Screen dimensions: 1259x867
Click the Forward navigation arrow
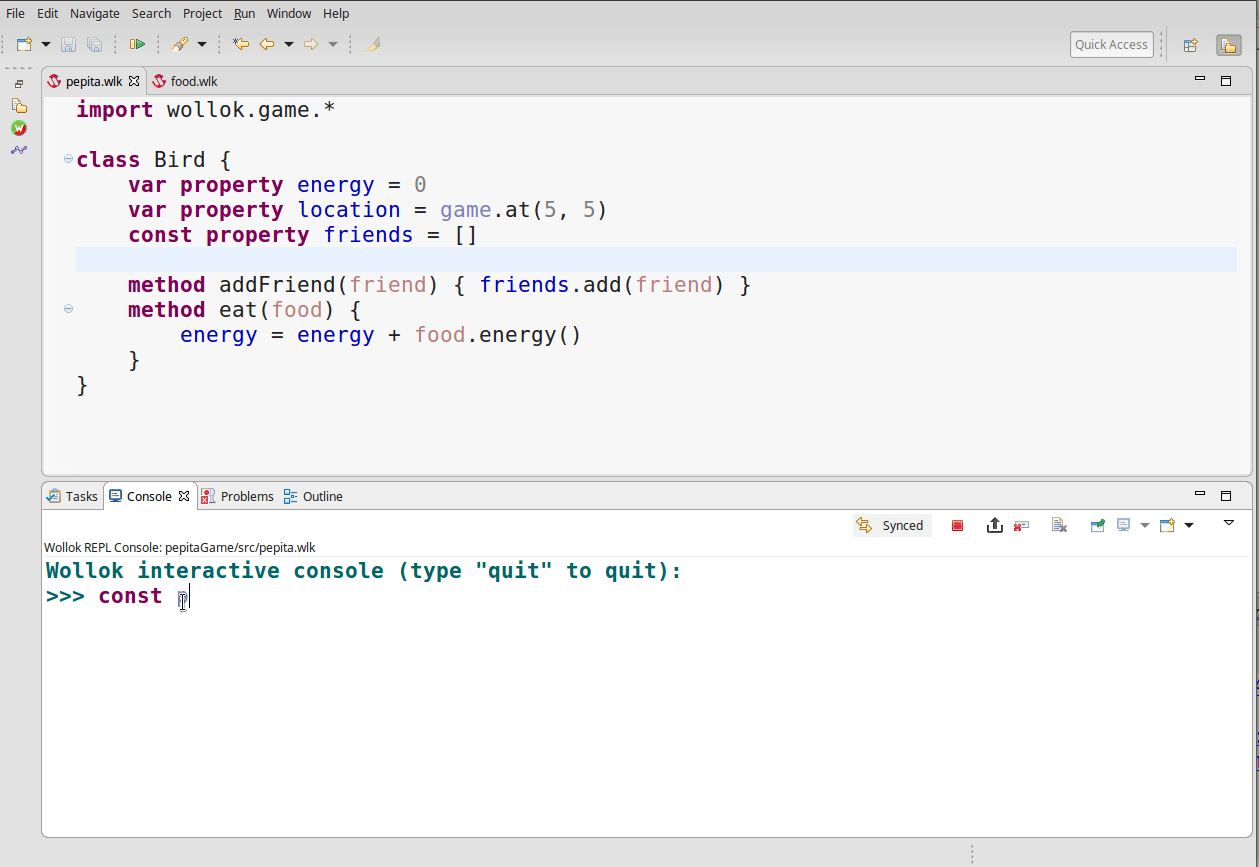click(x=311, y=44)
